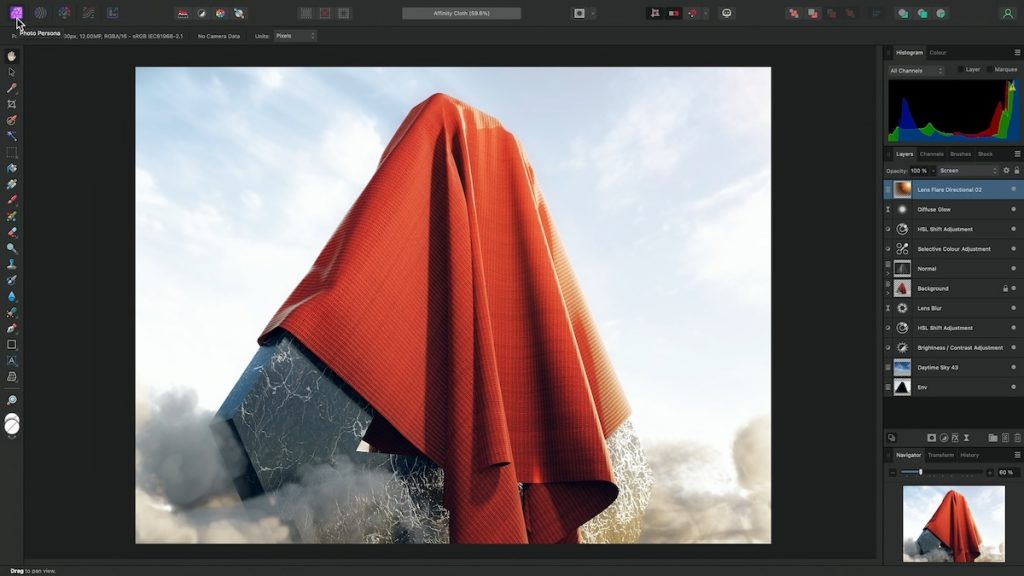Open the account icon in toolbar
Viewport: 1024px width, 576px height.
click(x=1007, y=13)
